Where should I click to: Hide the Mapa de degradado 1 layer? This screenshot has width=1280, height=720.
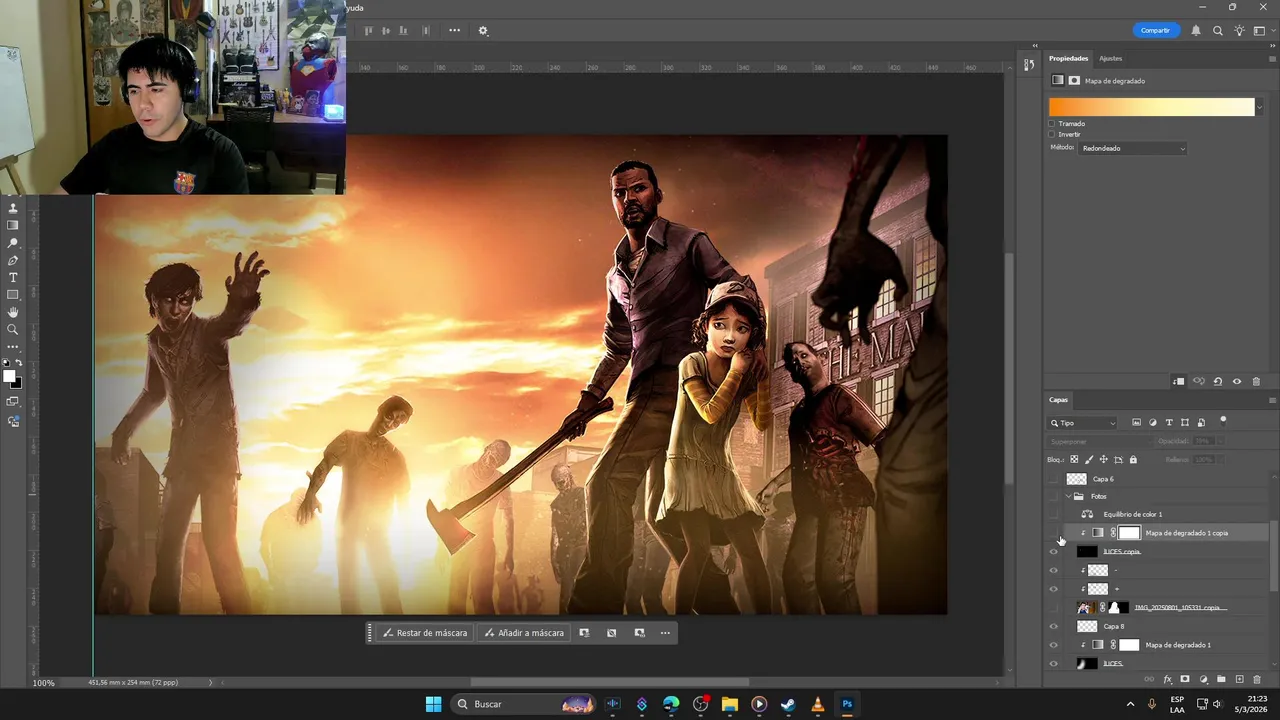(1053, 645)
